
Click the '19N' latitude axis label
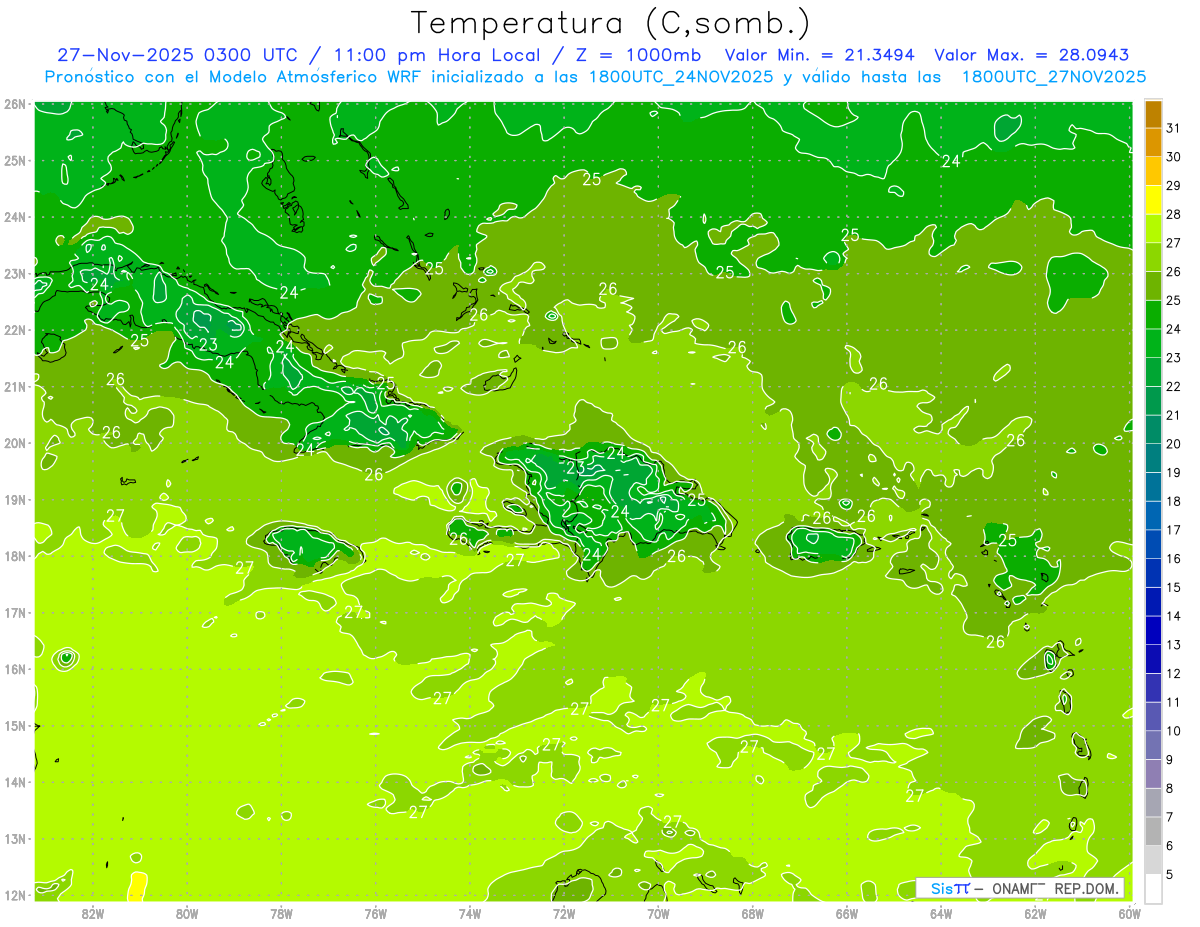coord(15,499)
